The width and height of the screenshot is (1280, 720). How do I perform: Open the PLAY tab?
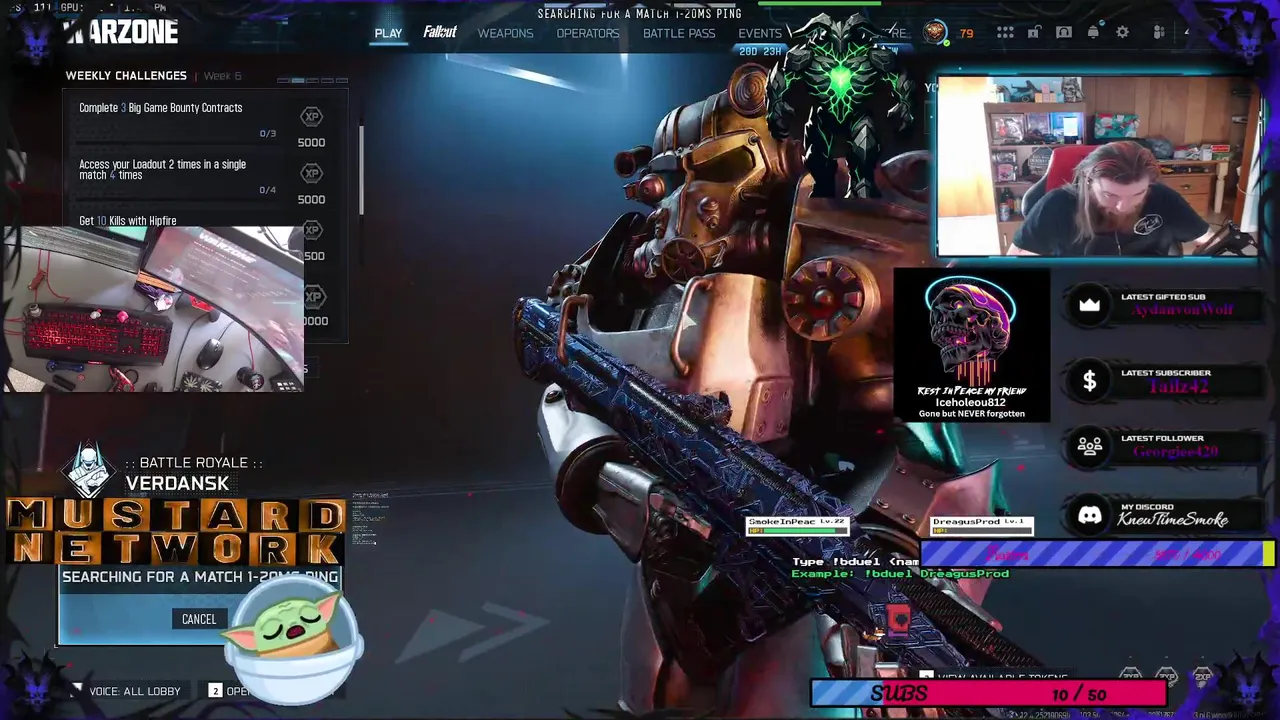388,33
